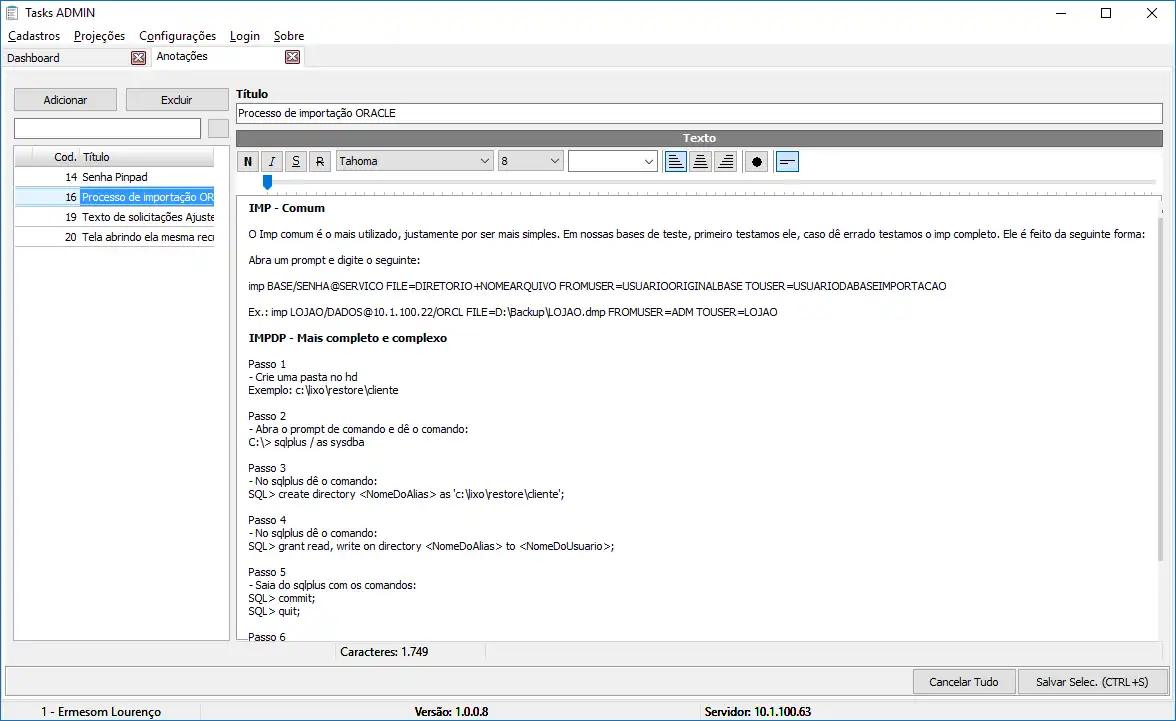Switch to the Dashboard tab
1176x721 pixels.
point(68,58)
